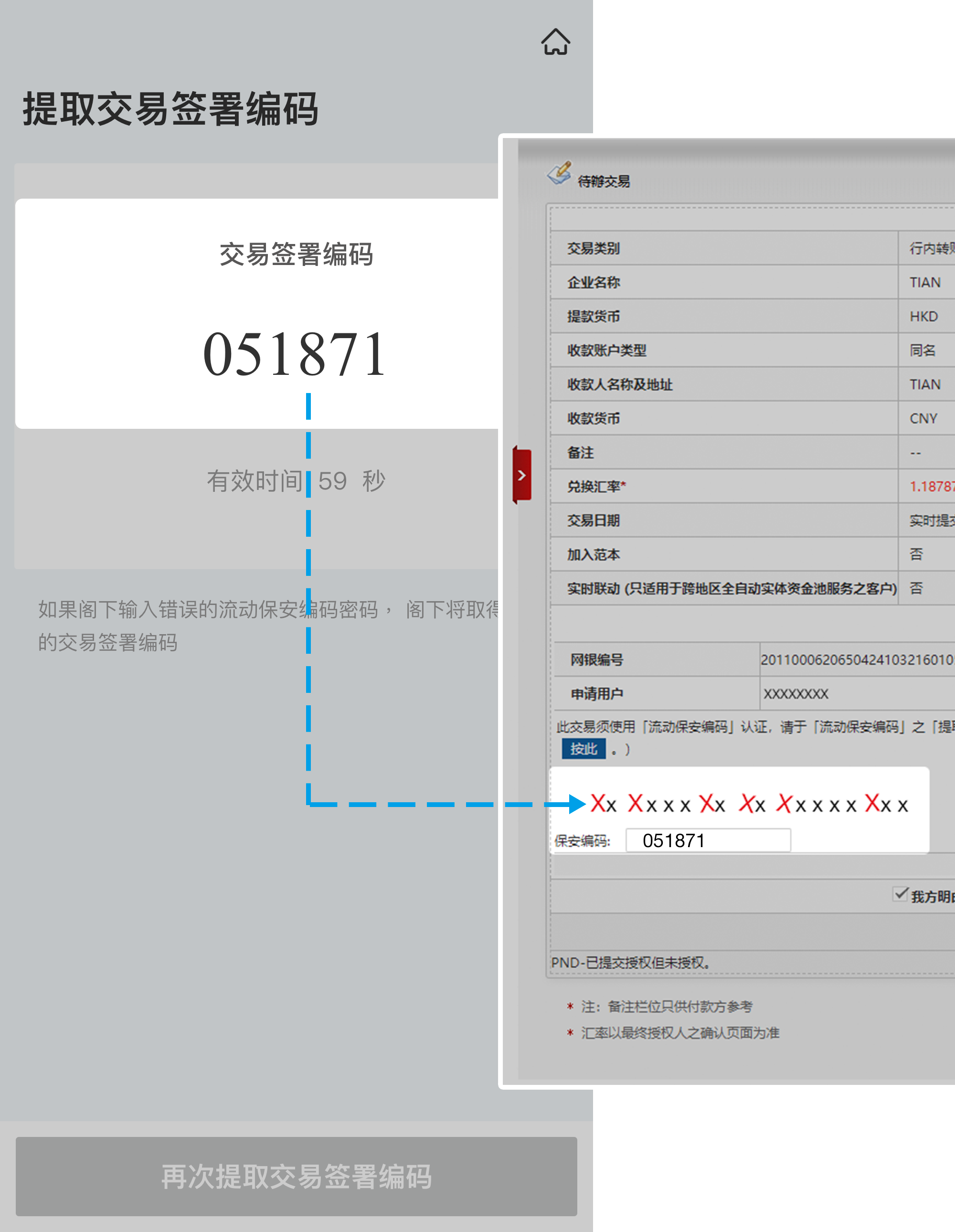This screenshot has height=1232, width=955.
Task: Toggle the 我方明白 checkbox
Action: (900, 894)
